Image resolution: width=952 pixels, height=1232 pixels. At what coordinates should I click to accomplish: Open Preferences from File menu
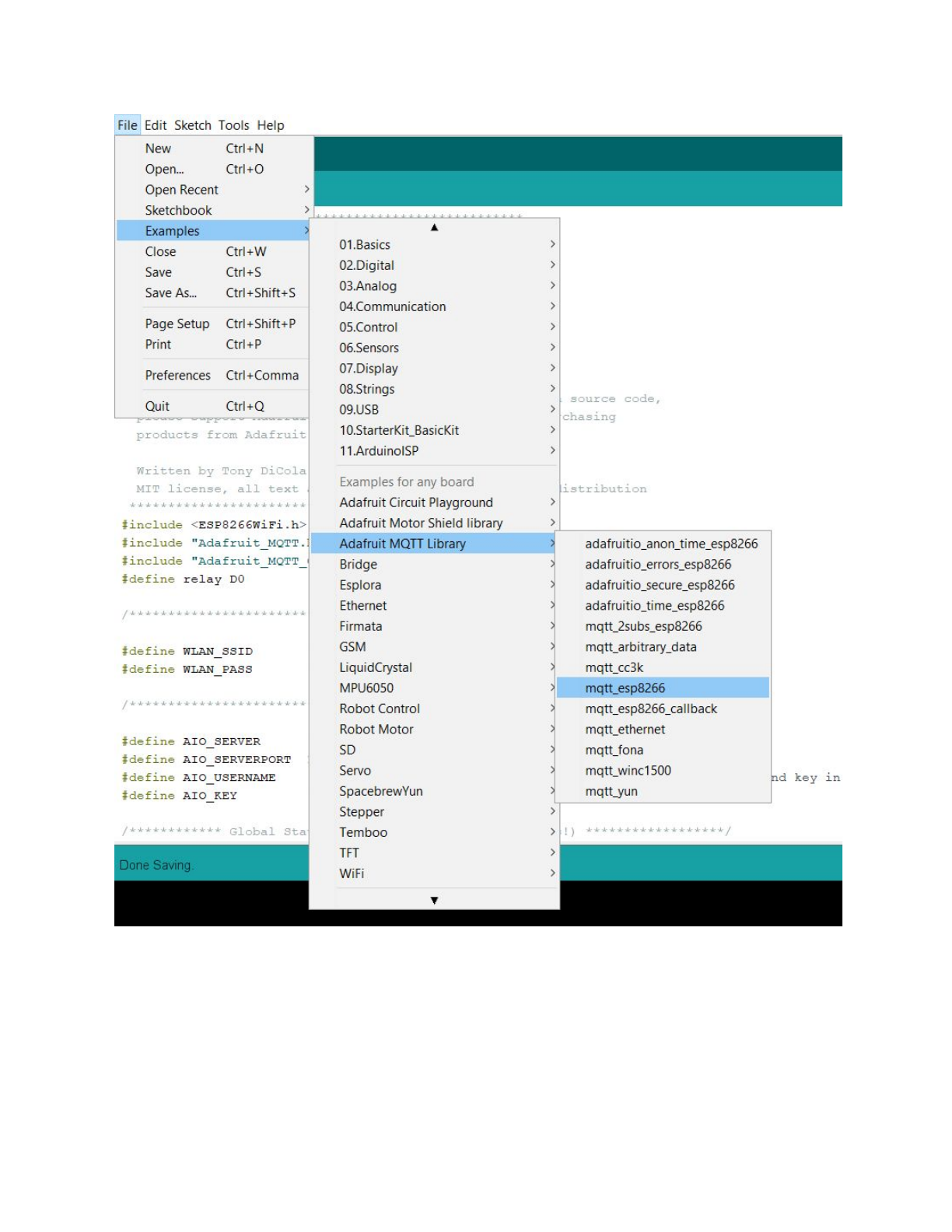pyautogui.click(x=214, y=375)
